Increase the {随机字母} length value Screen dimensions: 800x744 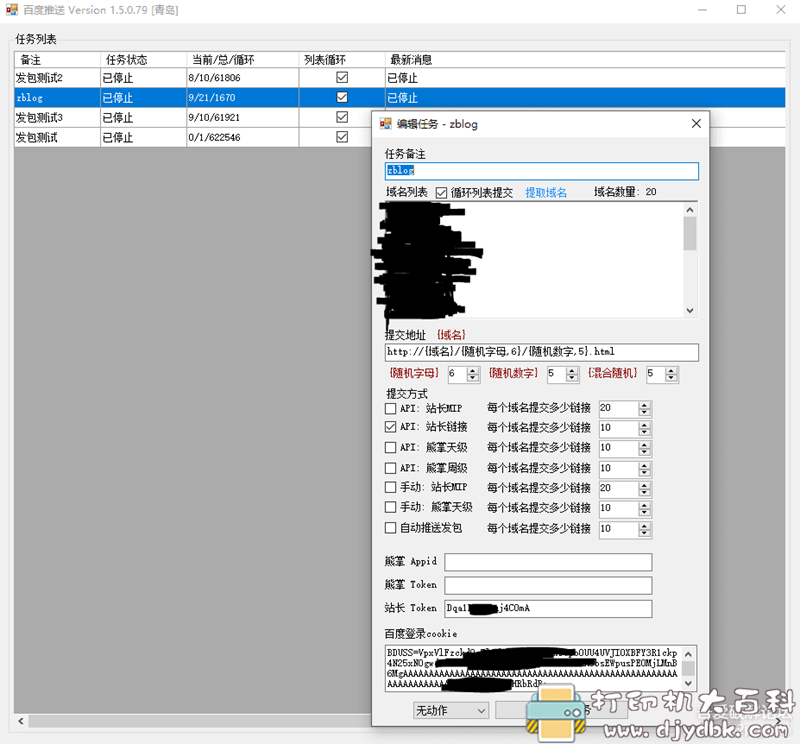[473, 370]
